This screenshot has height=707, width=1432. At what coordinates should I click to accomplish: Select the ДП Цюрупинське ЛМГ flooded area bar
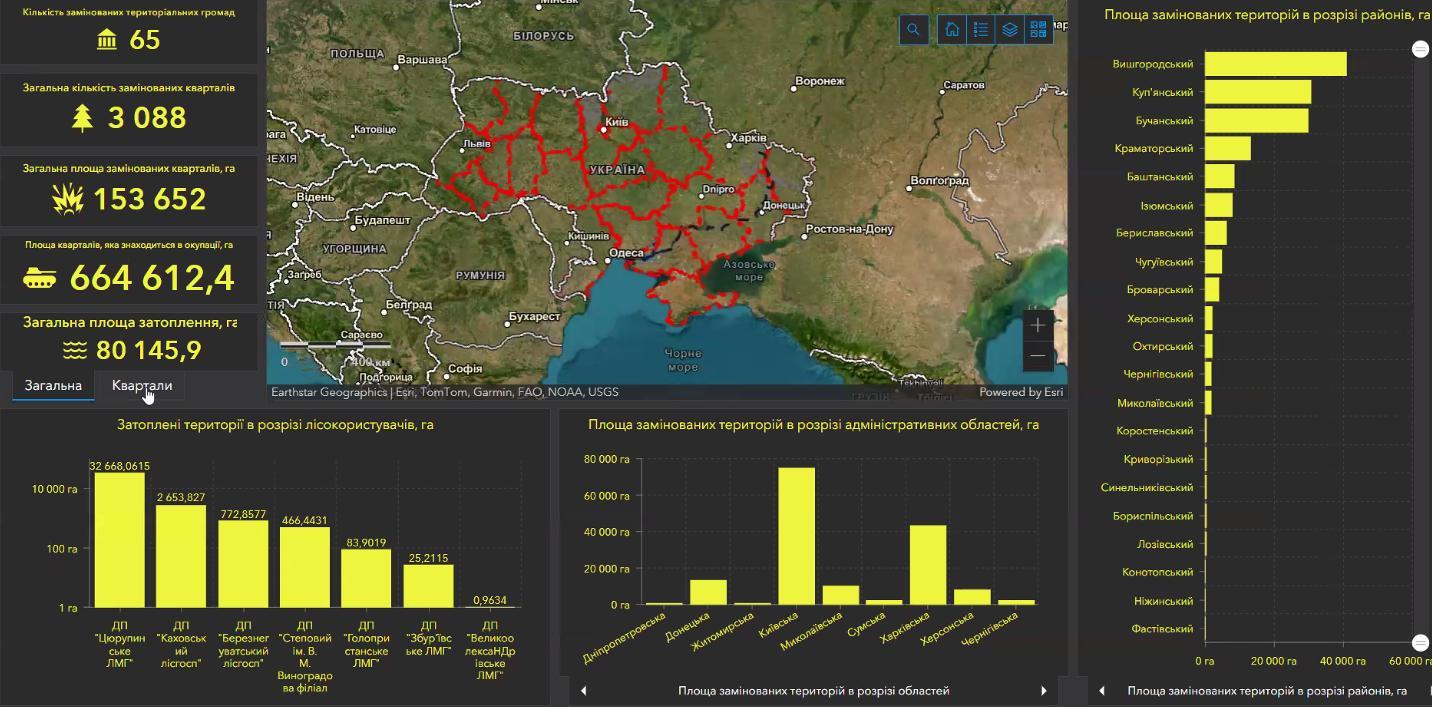(x=119, y=540)
